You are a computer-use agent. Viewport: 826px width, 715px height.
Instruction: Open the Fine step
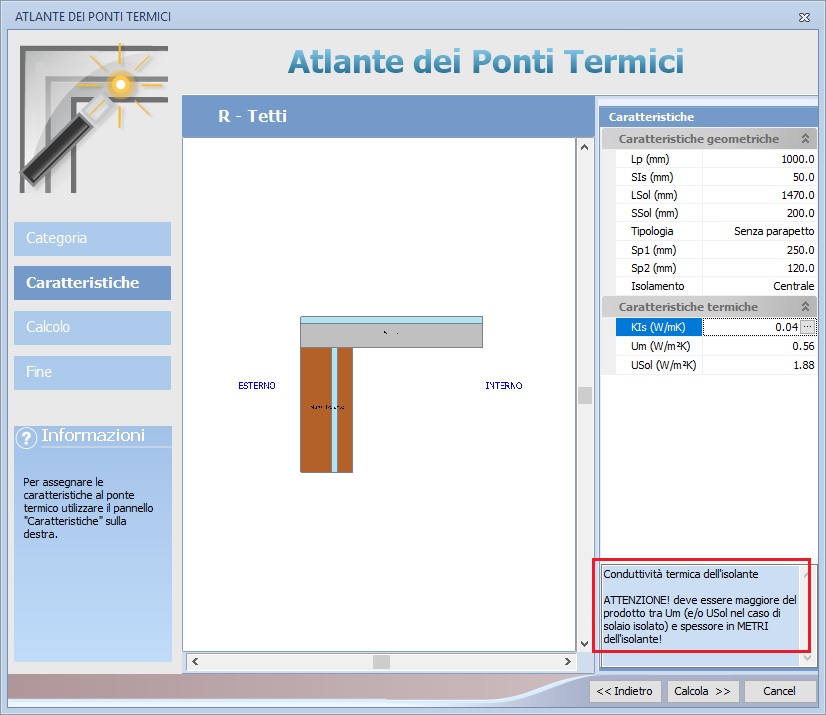92,372
